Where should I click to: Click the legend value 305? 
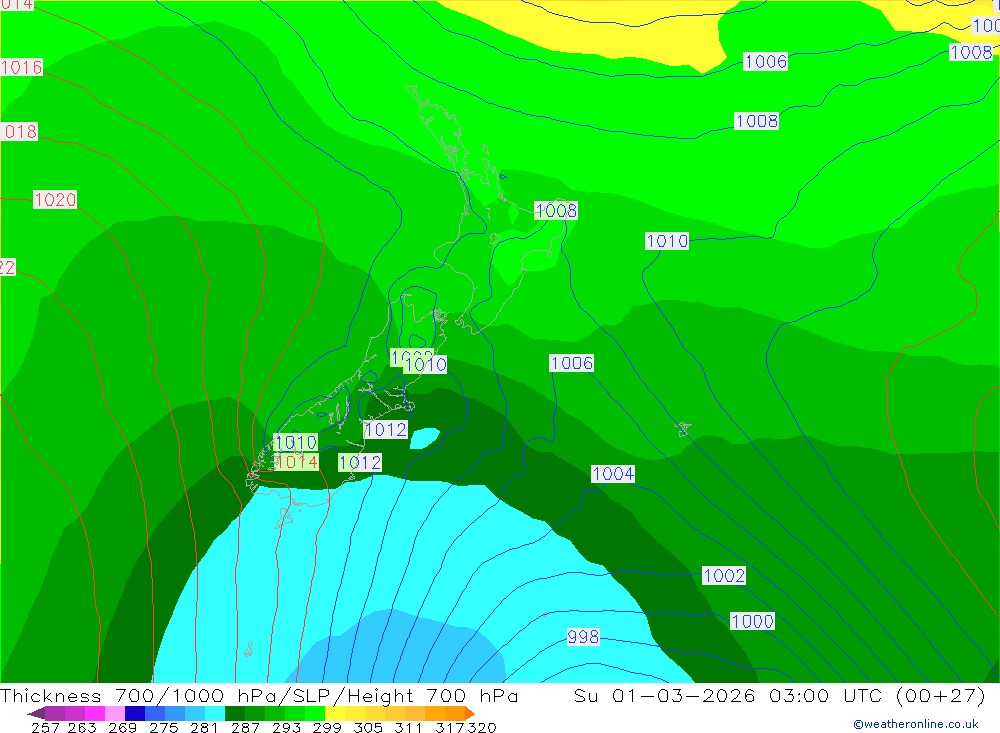point(368,727)
